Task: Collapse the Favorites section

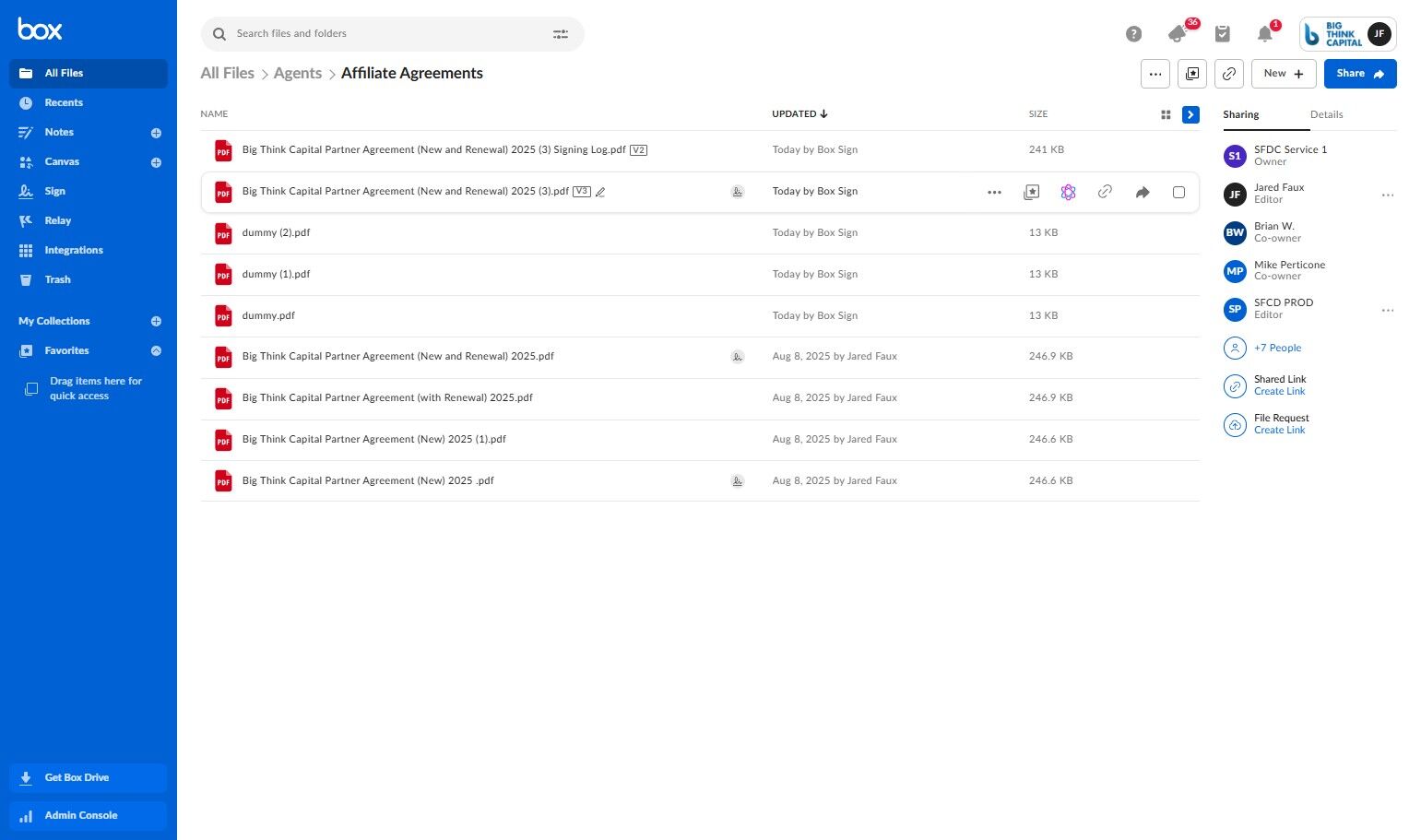Action: click(x=156, y=350)
